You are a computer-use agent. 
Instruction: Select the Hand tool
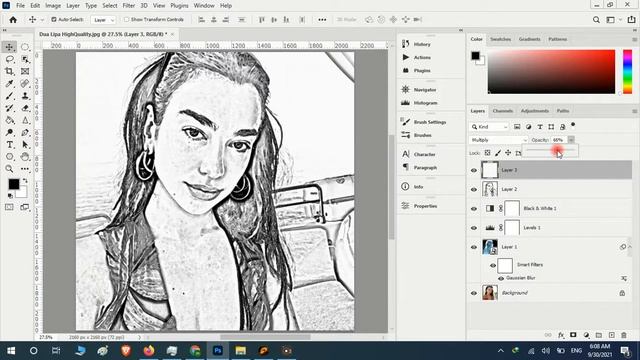[25, 157]
